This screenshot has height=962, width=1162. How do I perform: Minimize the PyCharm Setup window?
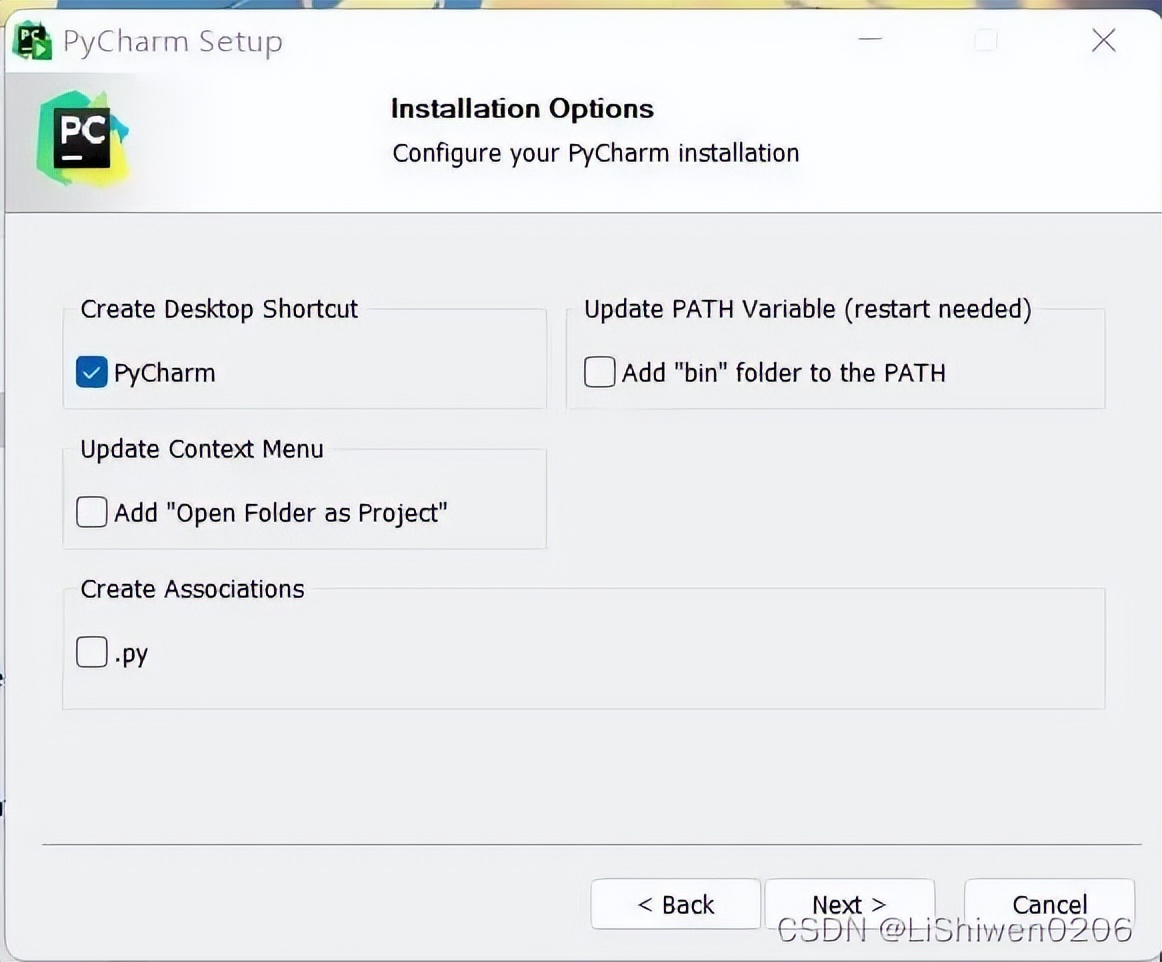[x=870, y=40]
